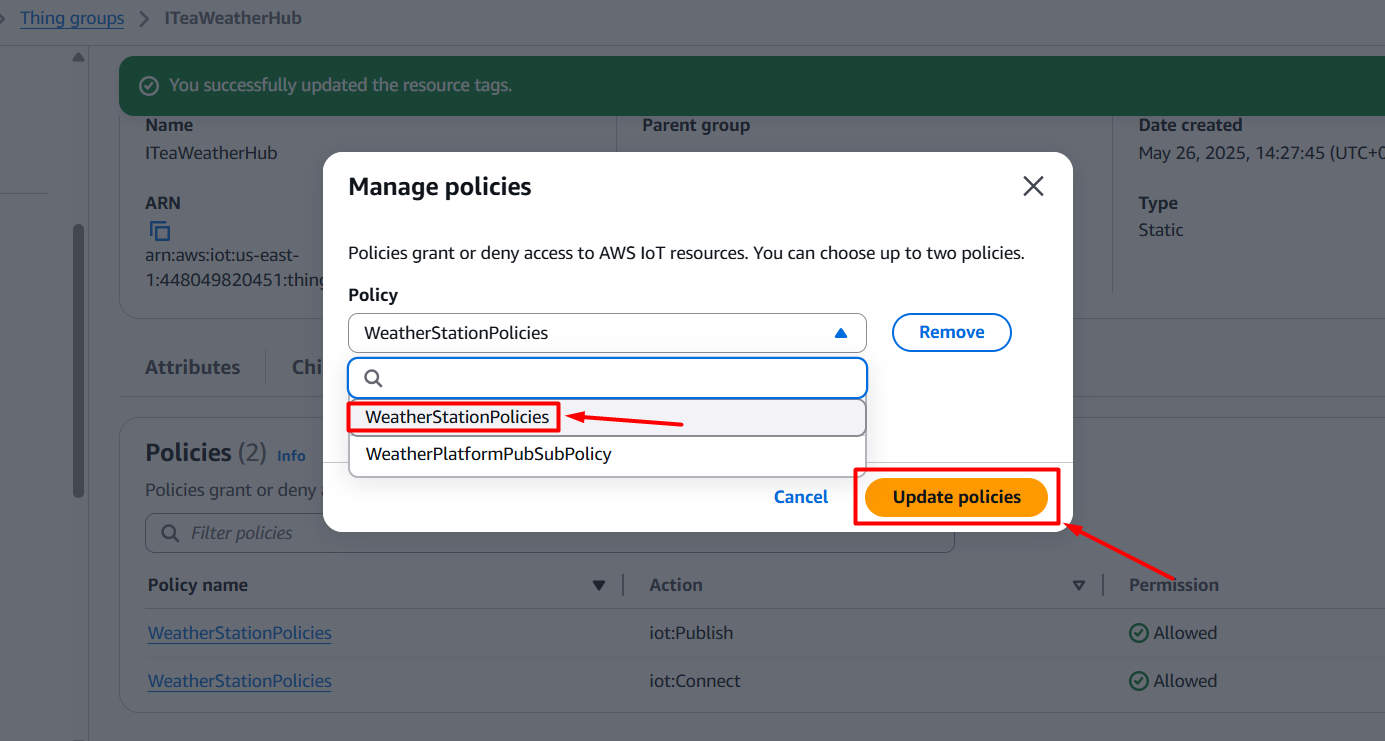
Task: Close the Manage policies dialog with the X
Action: click(1033, 186)
